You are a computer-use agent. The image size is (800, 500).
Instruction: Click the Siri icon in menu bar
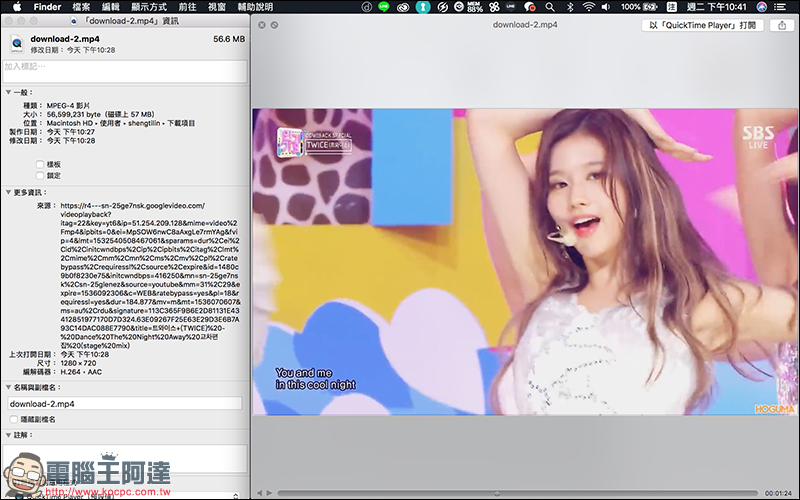click(x=761, y=7)
